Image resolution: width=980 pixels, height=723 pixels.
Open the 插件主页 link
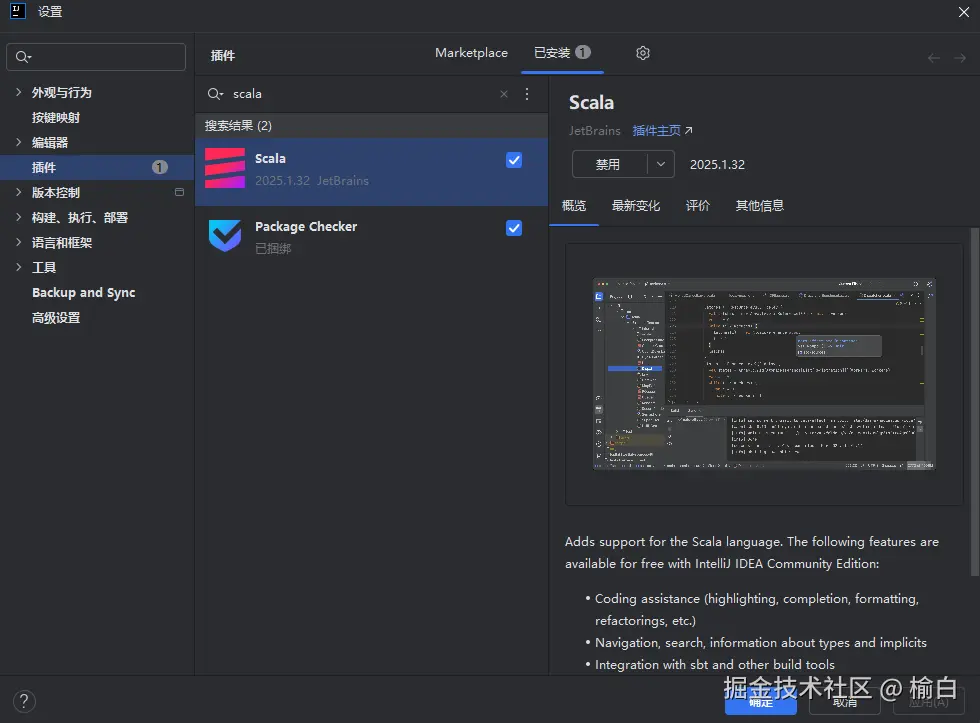tap(656, 131)
